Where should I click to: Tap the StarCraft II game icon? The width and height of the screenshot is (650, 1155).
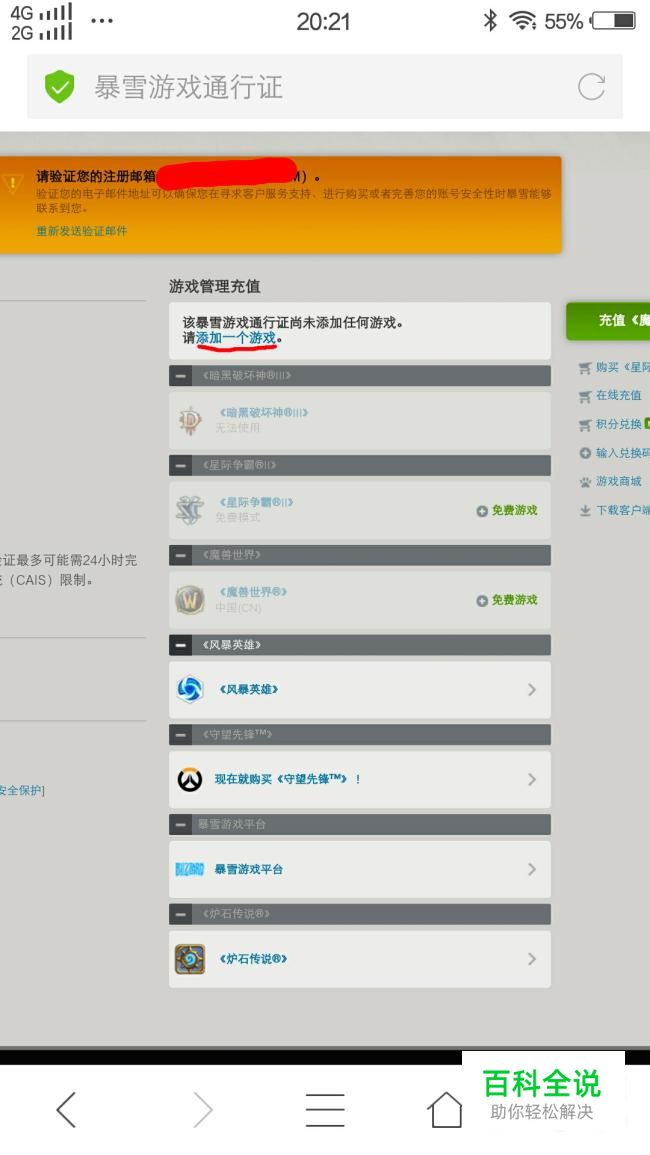190,510
